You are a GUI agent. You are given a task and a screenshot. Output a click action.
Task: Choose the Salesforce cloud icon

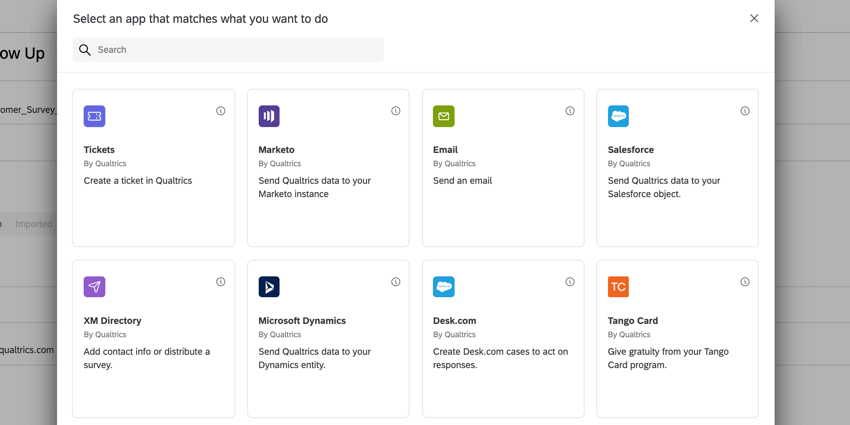click(x=619, y=116)
